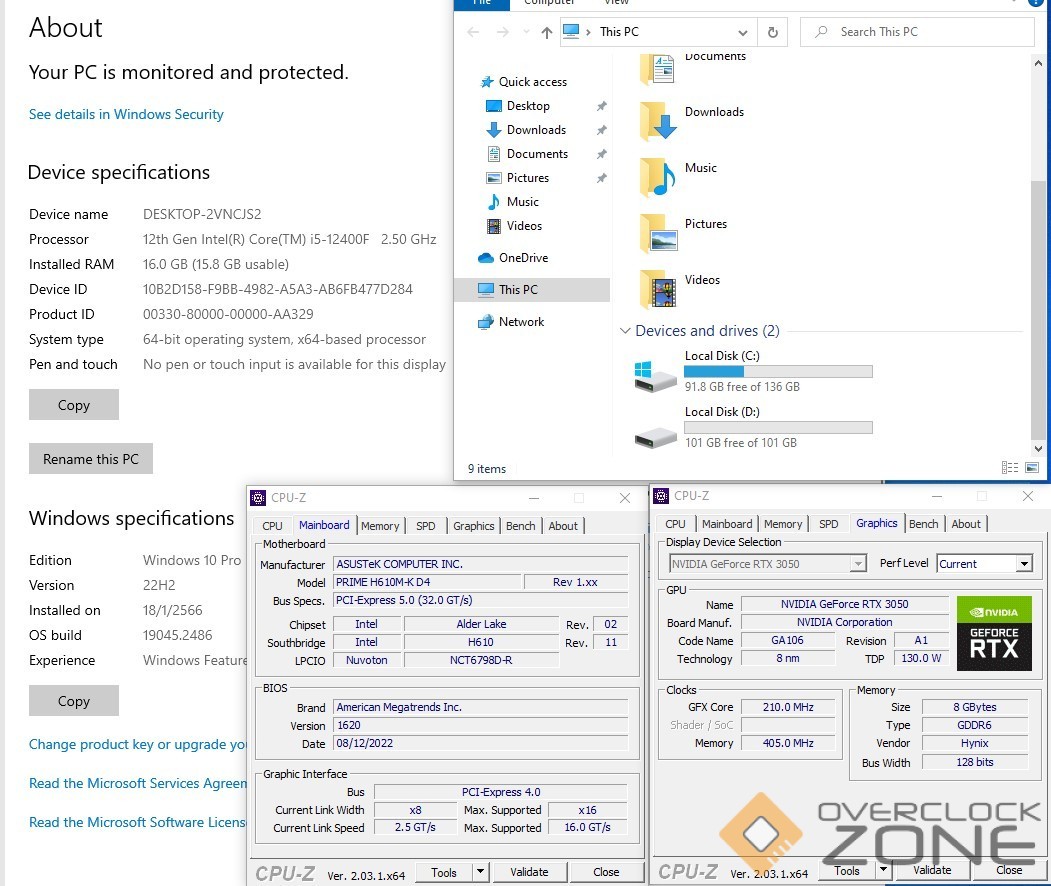Click the Up arrow navigation icon
This screenshot has width=1051, height=886.
(546, 32)
